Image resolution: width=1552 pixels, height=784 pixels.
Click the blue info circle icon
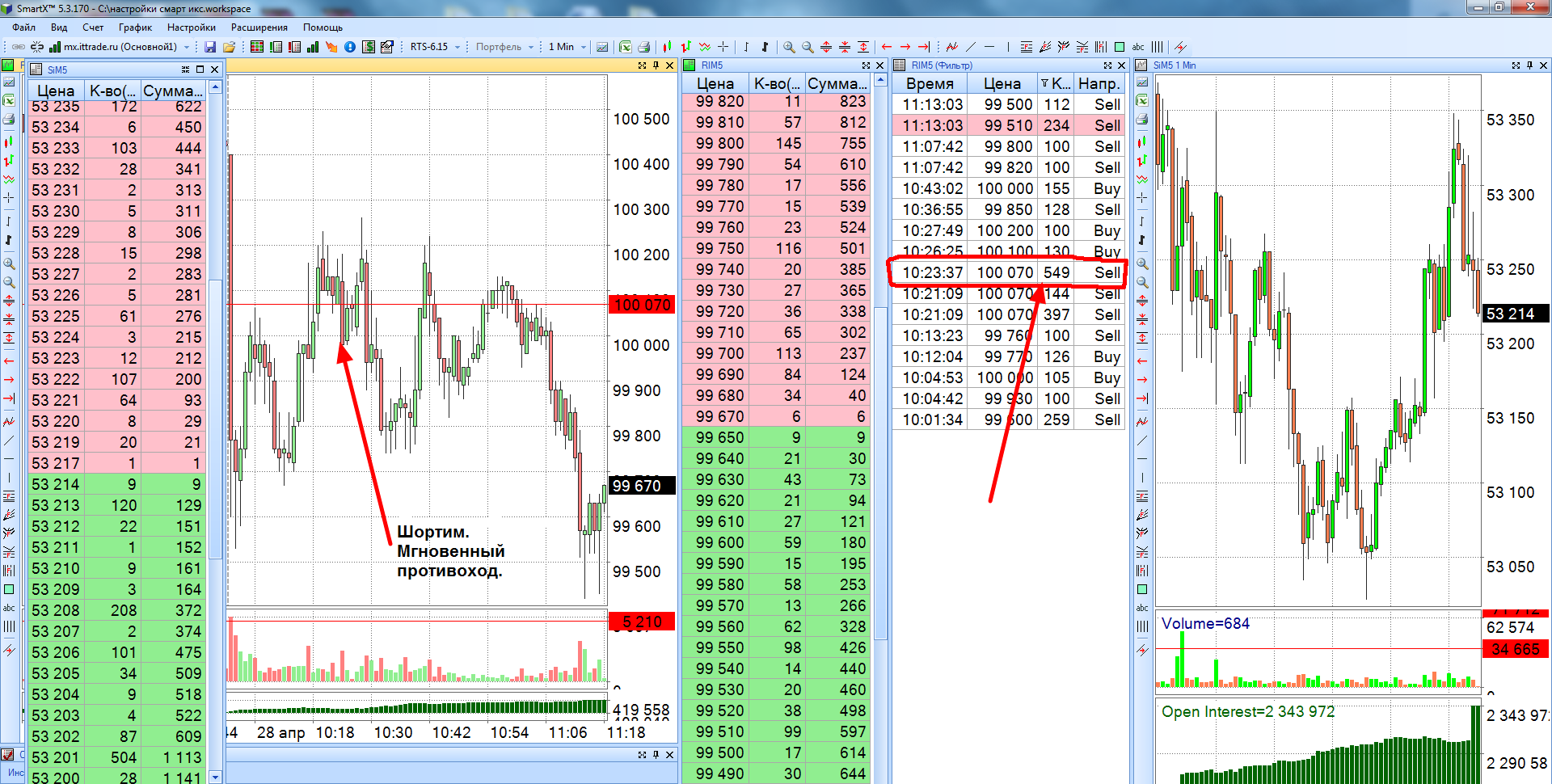350,47
